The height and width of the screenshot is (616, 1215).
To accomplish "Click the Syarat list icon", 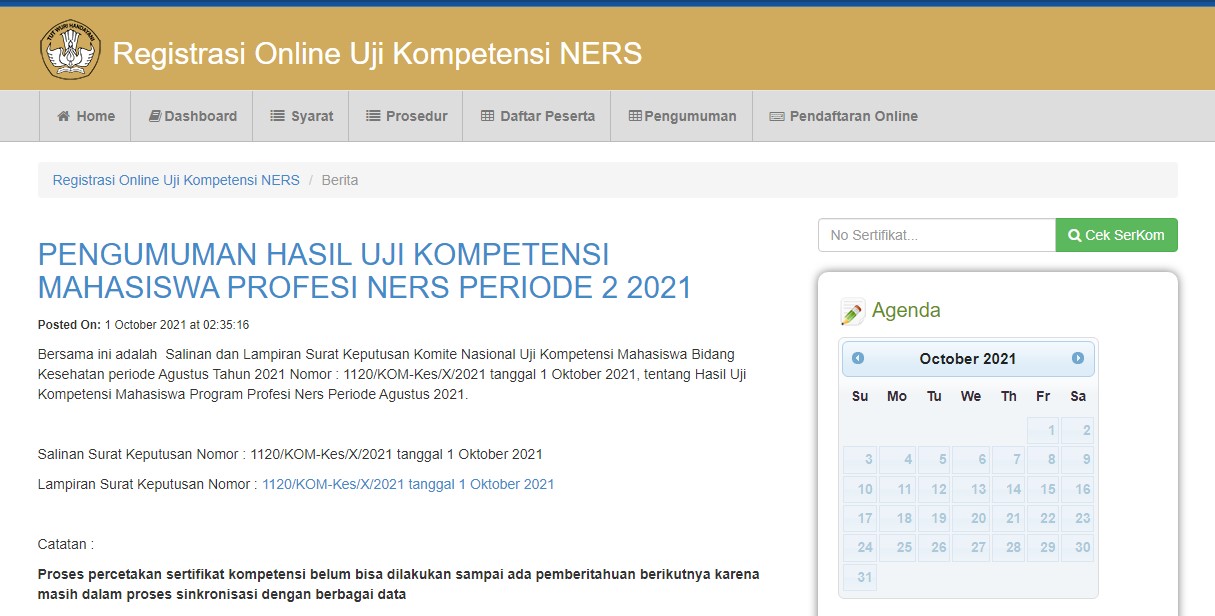I will click(x=279, y=115).
